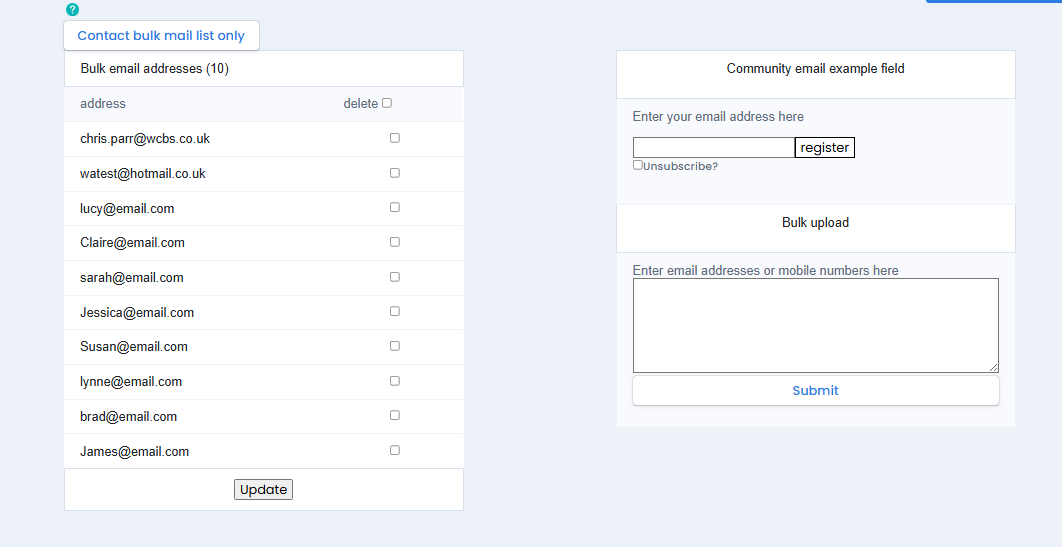The image size is (1062, 547).
Task: Select delete checkbox for Jessica@email.com
Action: click(395, 311)
